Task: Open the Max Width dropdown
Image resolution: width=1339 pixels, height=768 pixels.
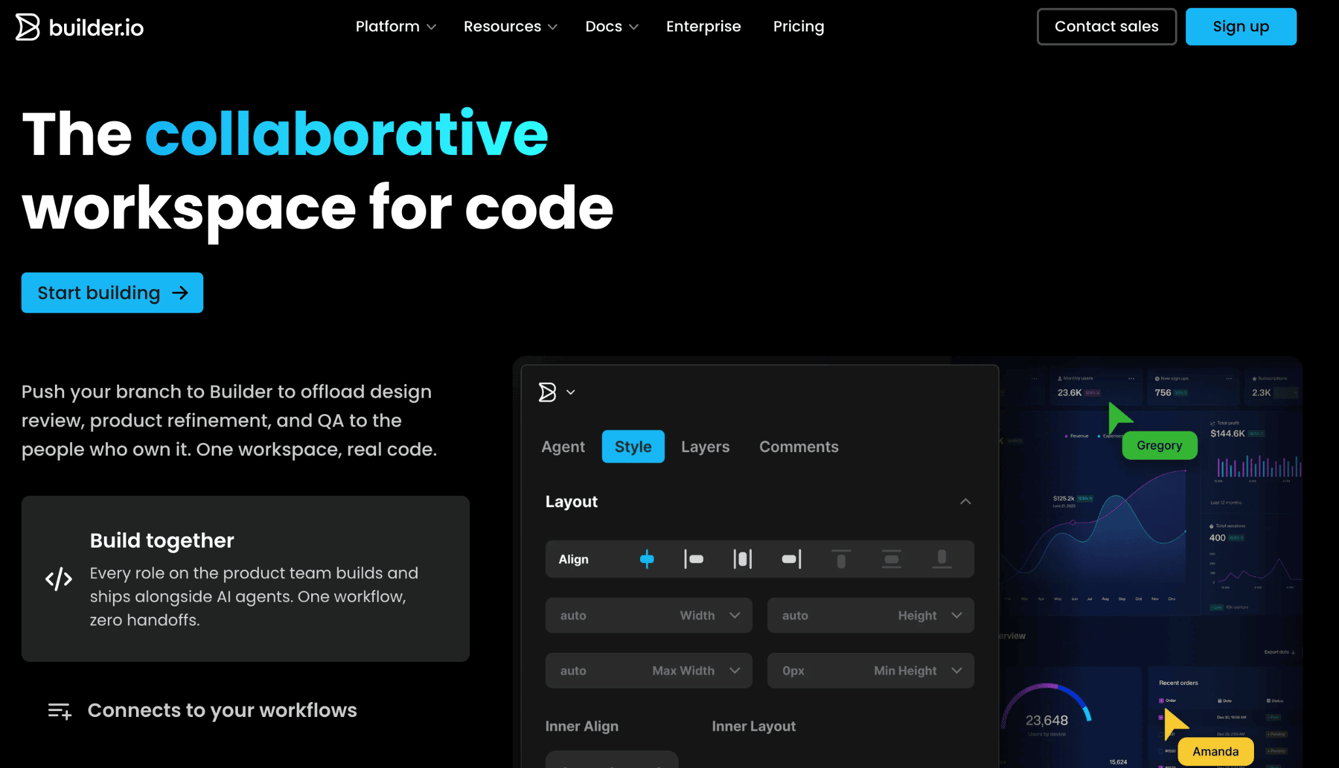Action: coord(696,671)
